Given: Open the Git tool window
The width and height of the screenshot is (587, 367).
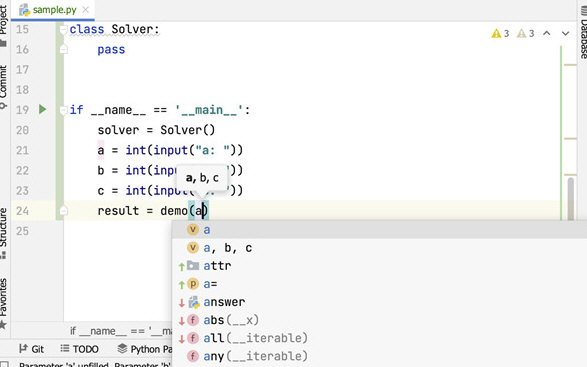Looking at the screenshot, I should click(x=31, y=349).
